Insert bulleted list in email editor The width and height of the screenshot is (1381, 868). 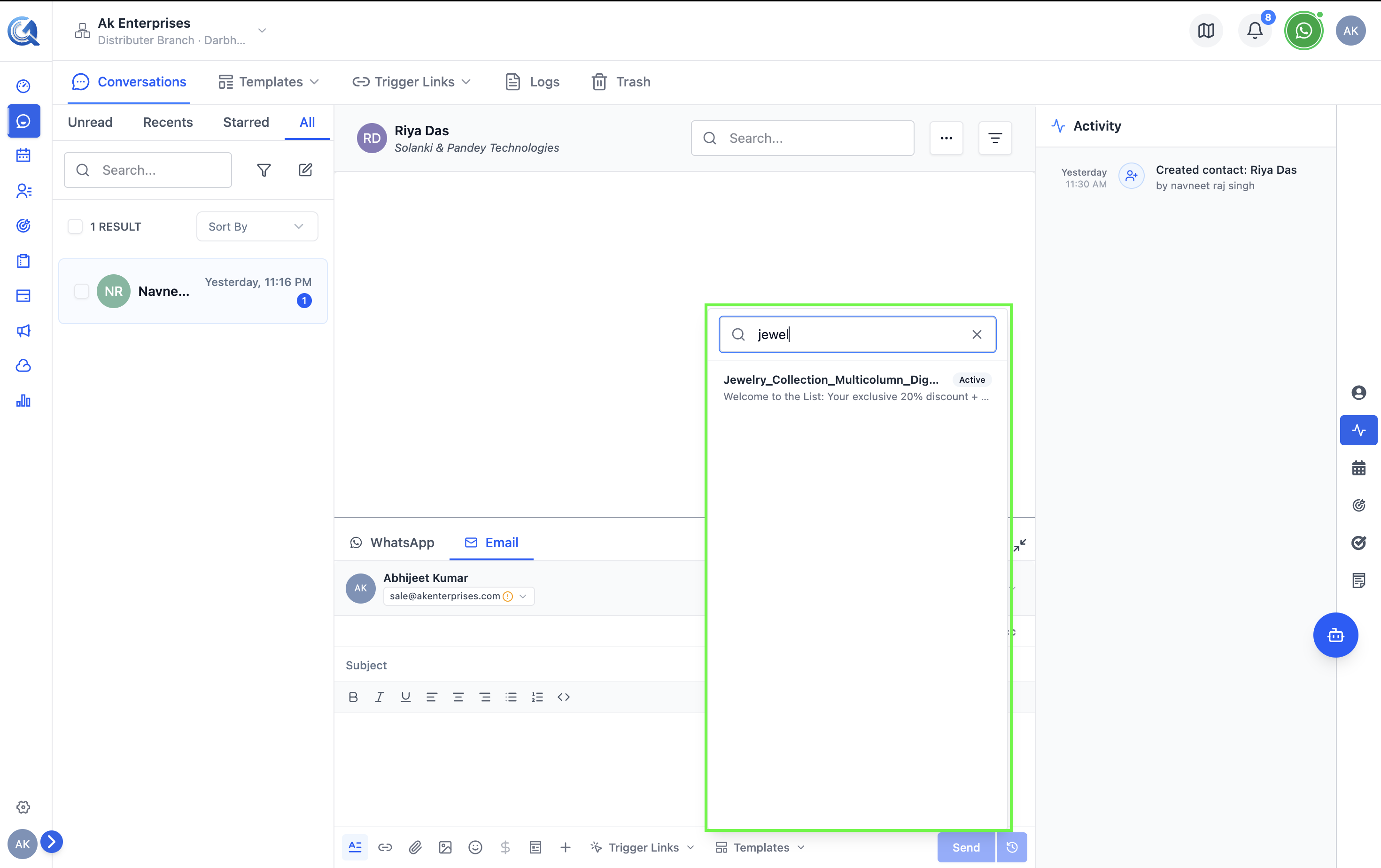click(511, 697)
